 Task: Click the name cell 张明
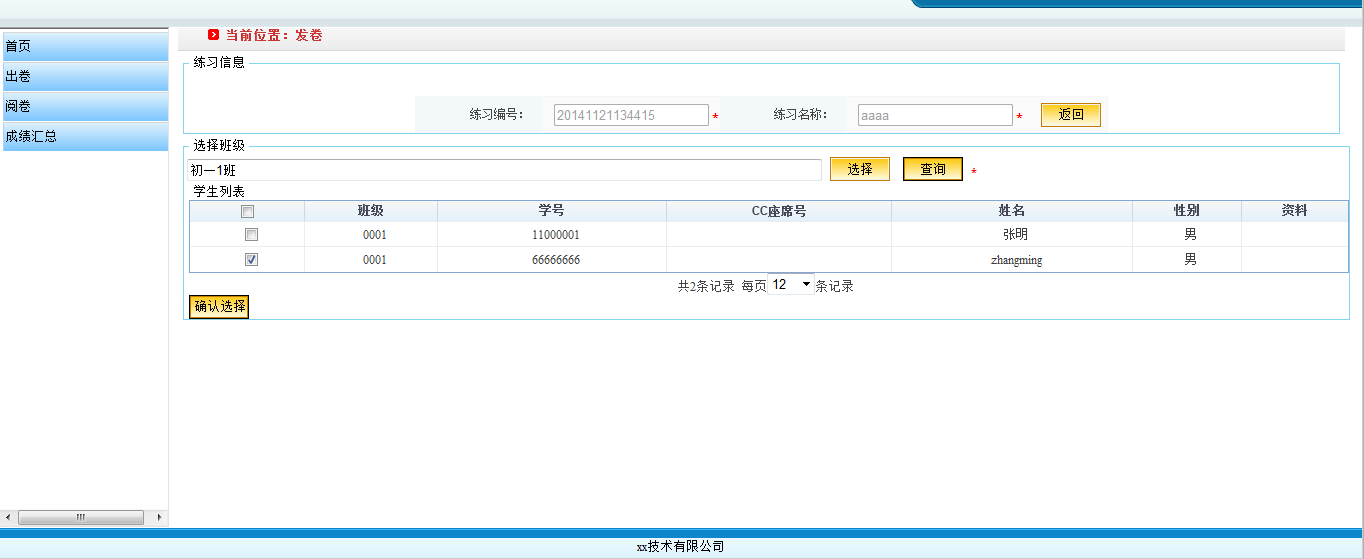pos(1015,235)
